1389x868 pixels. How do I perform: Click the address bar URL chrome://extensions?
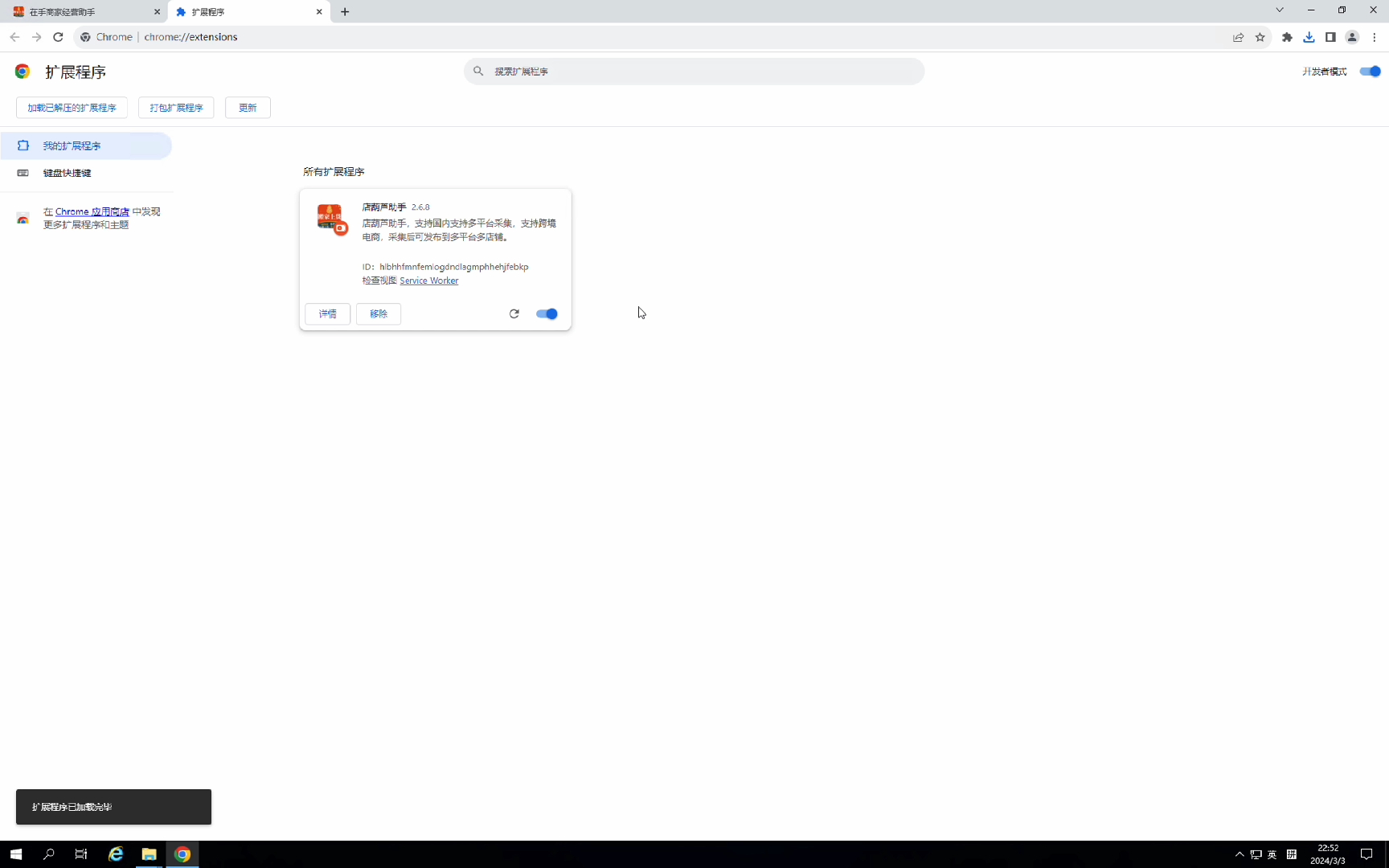pyautogui.click(x=191, y=37)
